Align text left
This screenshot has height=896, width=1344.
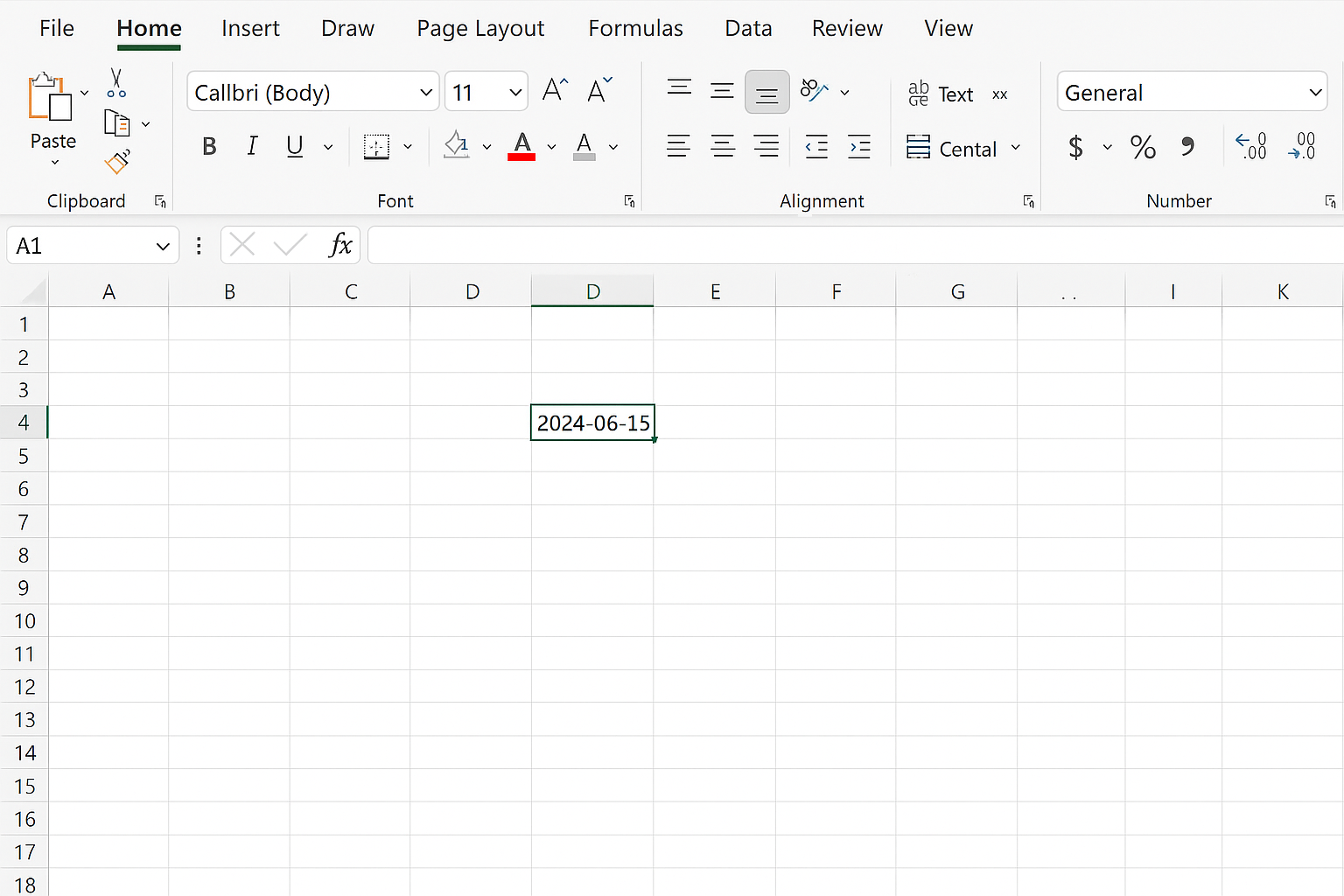tap(678, 146)
